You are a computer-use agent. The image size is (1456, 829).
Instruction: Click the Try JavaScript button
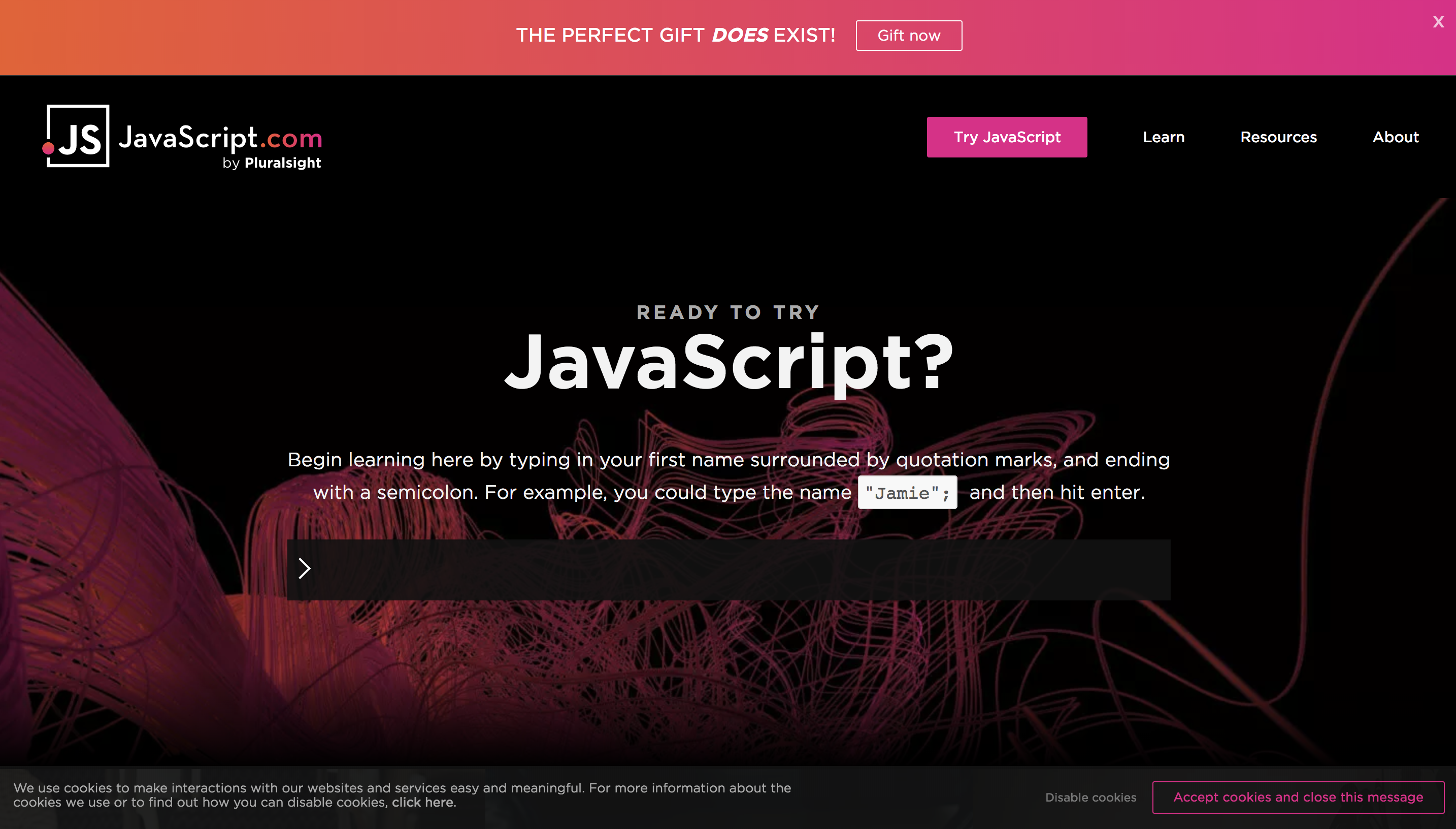[1007, 137]
